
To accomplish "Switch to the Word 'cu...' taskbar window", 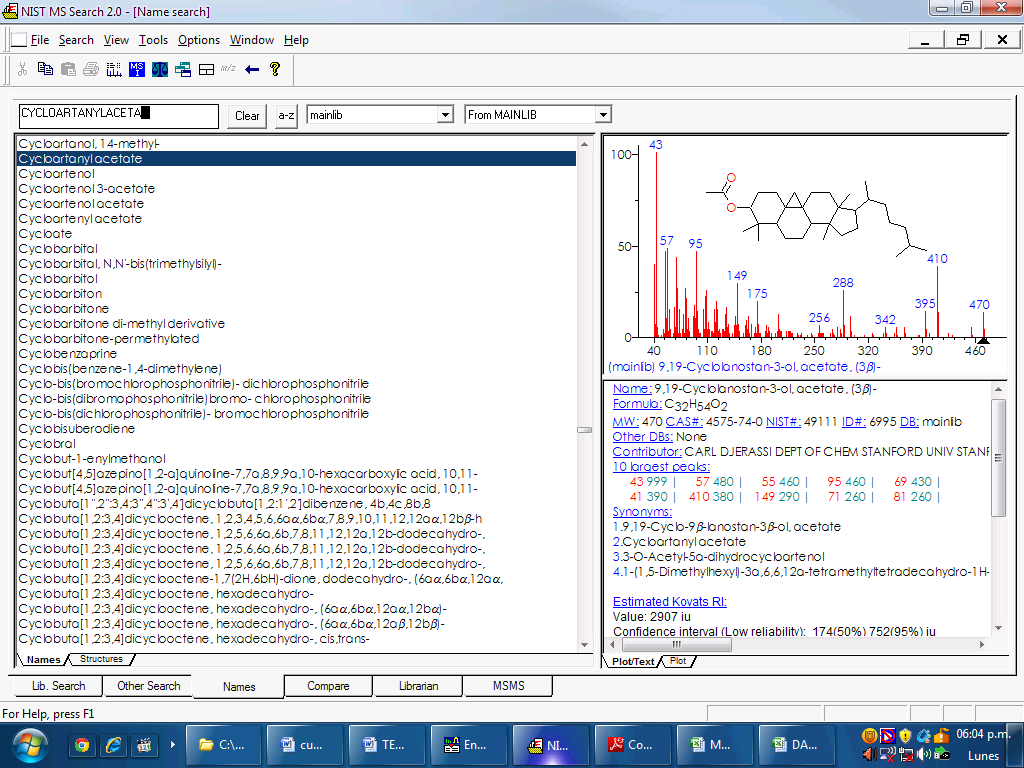I will [x=304, y=745].
